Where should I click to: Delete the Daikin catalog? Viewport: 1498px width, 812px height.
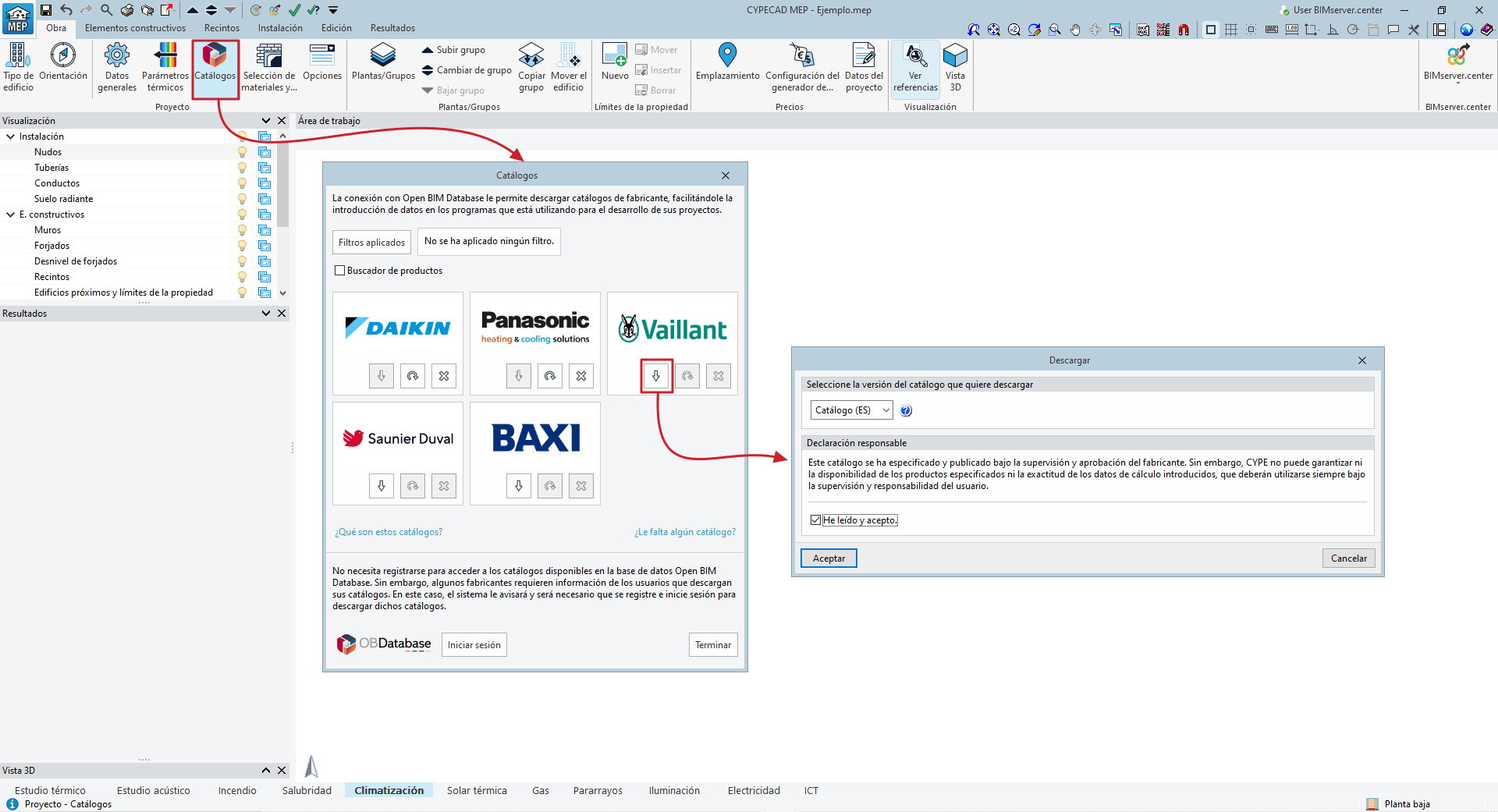click(444, 376)
